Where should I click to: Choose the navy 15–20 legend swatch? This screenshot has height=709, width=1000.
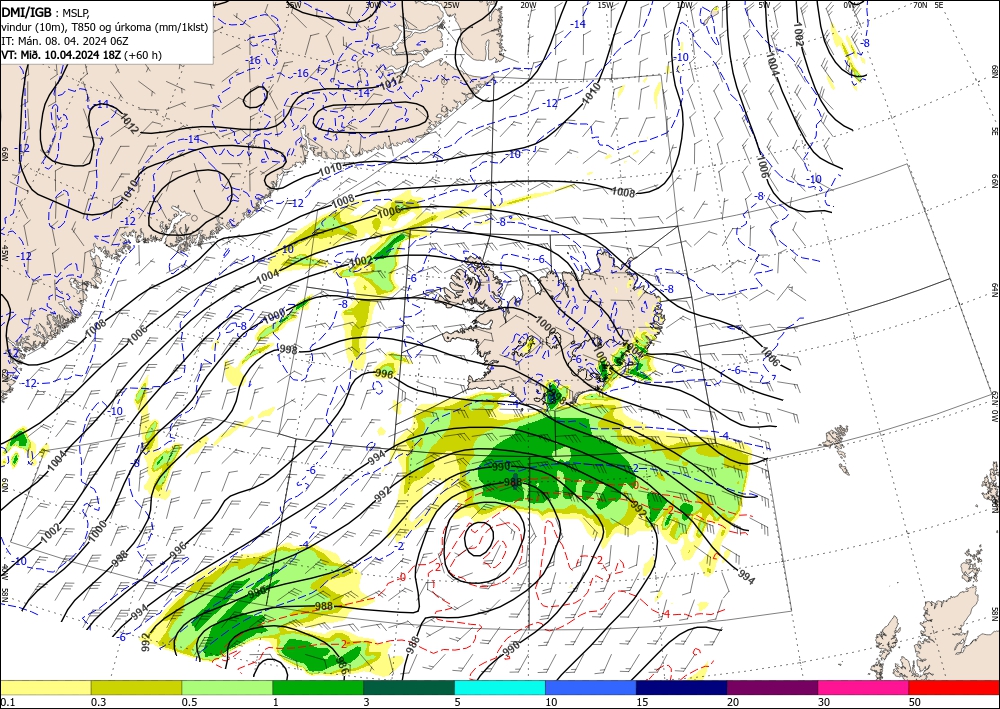(x=682, y=687)
